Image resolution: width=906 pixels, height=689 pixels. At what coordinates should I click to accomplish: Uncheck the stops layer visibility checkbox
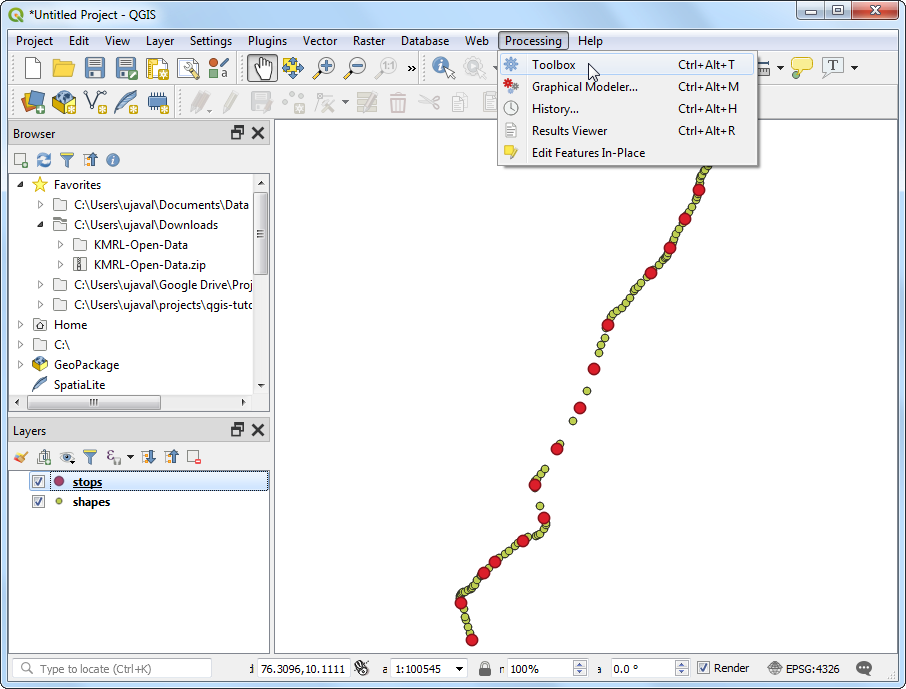pos(38,482)
